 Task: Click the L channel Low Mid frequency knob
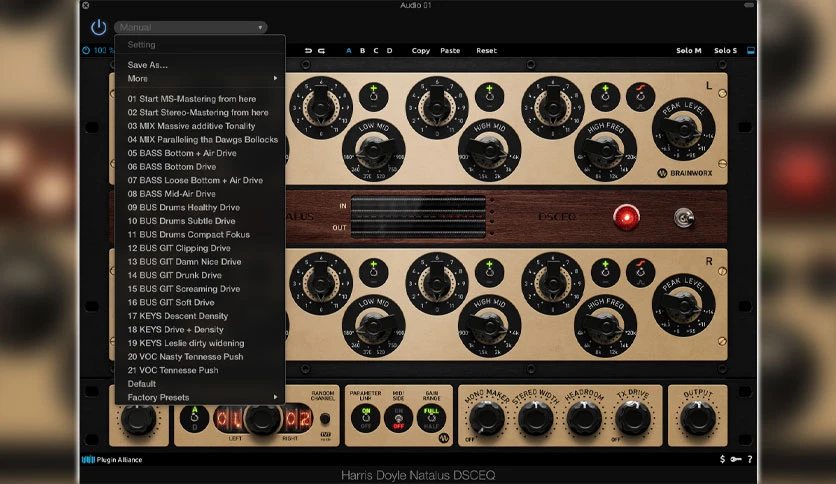(374, 151)
